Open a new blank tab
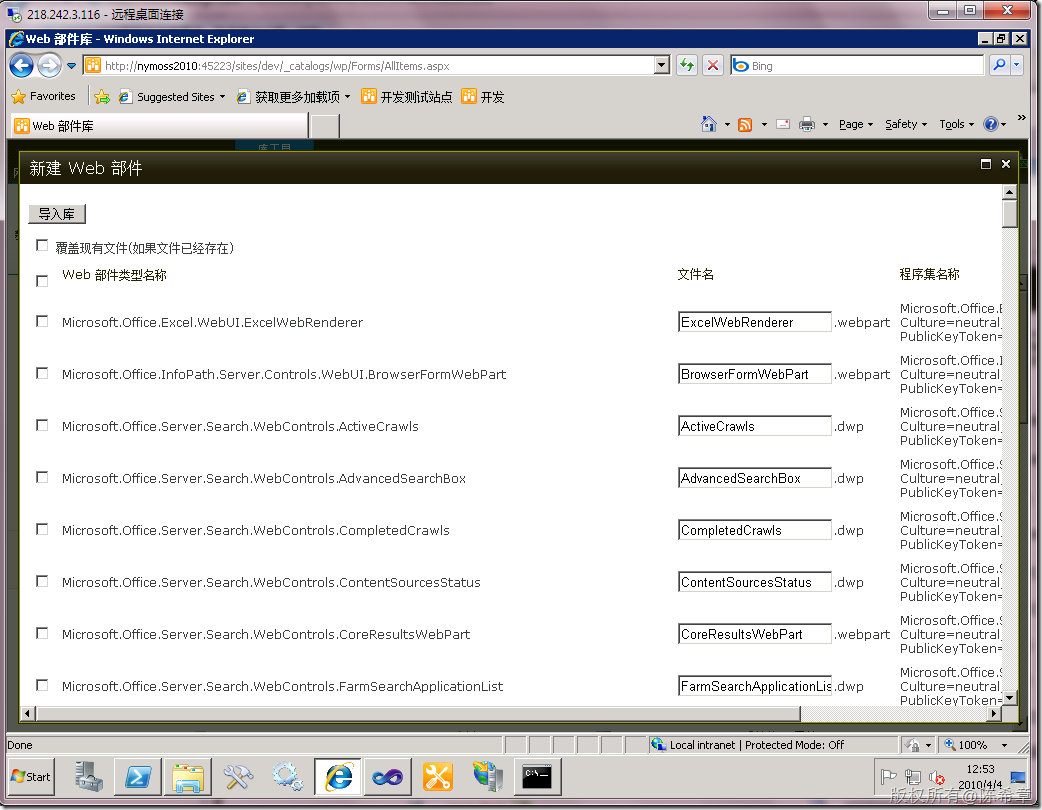 pyautogui.click(x=325, y=126)
